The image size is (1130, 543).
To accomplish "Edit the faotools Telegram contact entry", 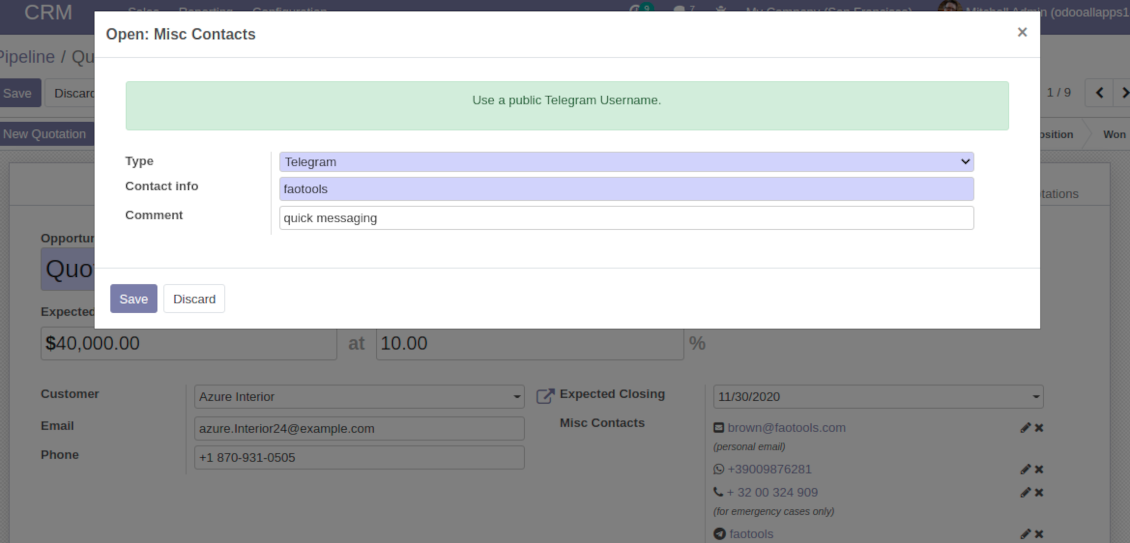I will (1025, 534).
